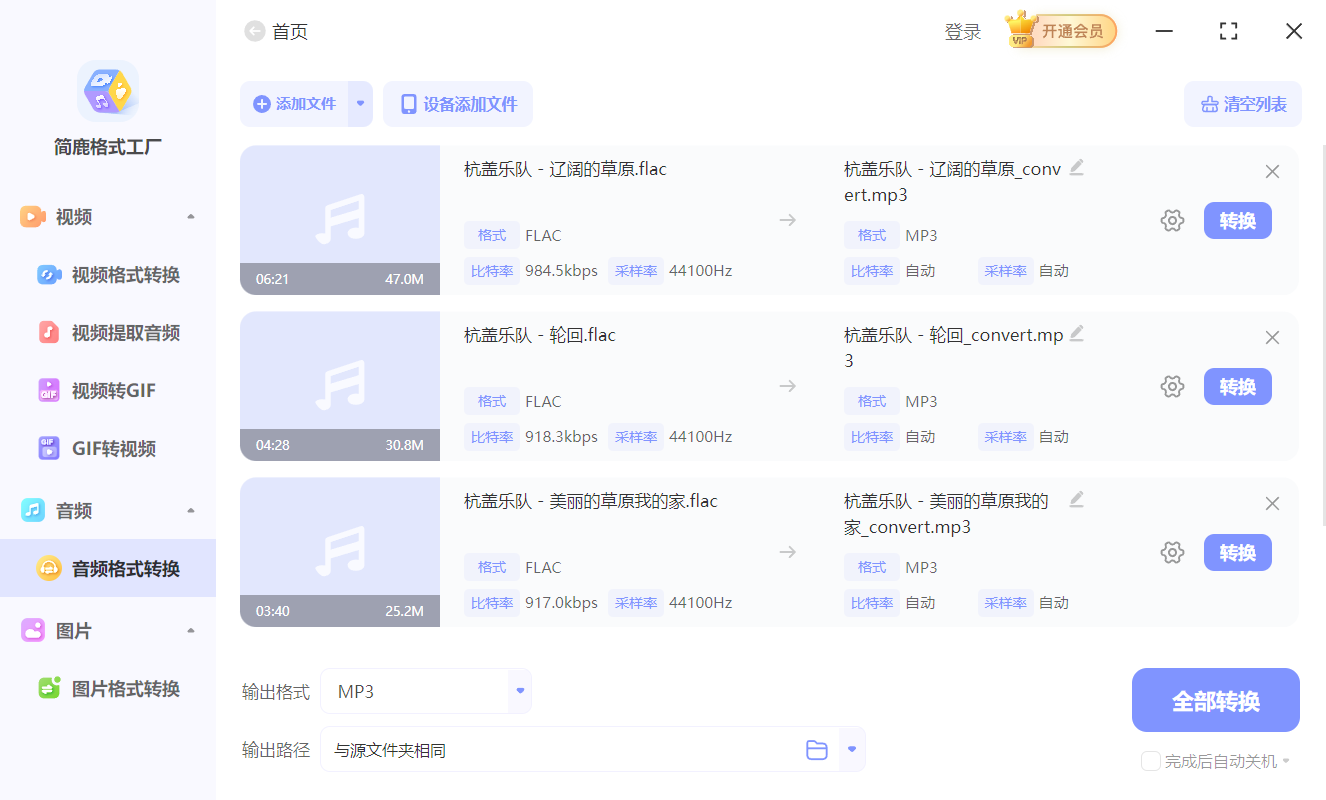
Task: Edit output name of 轮回_convert.mp3
Action: click(1076, 333)
